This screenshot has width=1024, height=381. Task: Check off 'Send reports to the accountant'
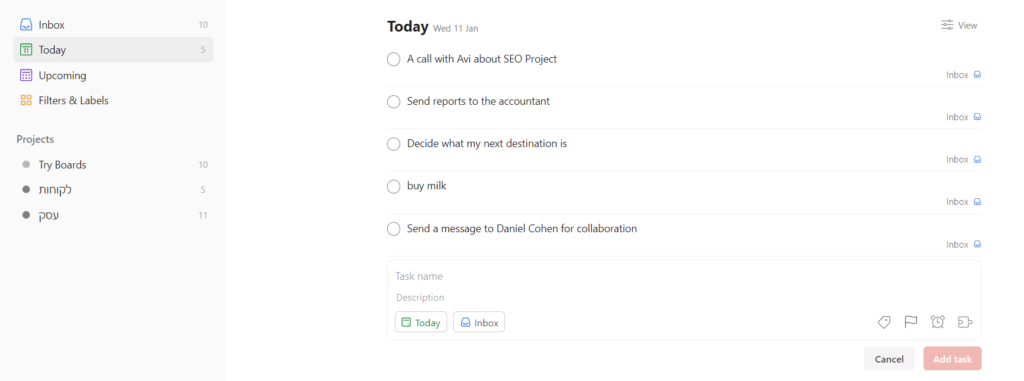point(393,102)
